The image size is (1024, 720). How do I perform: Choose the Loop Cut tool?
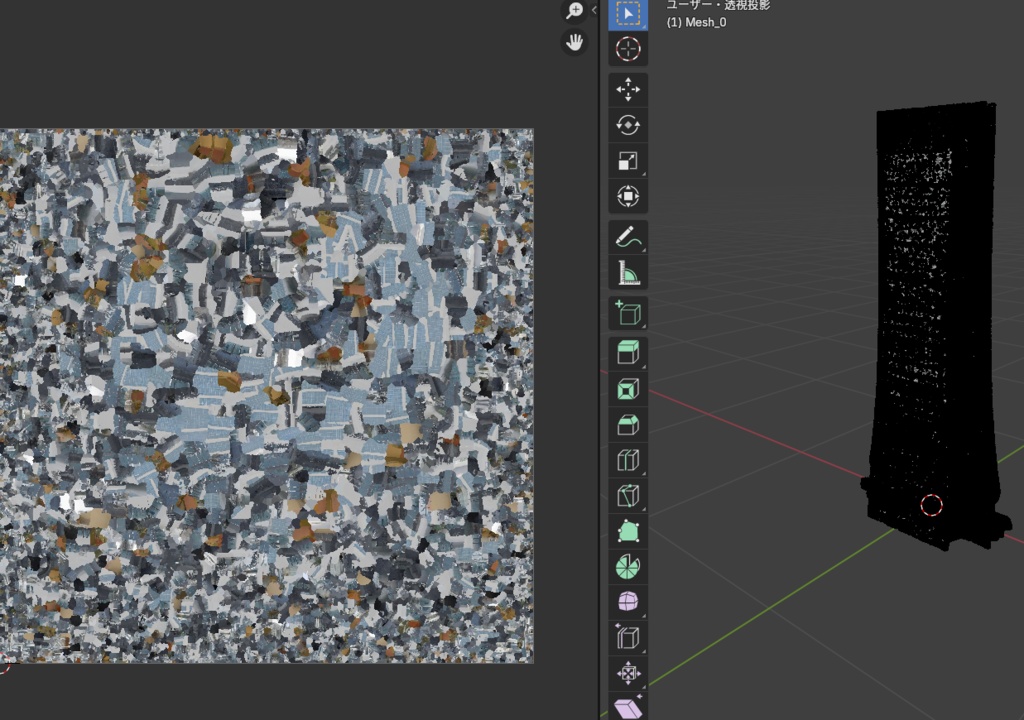(628, 460)
